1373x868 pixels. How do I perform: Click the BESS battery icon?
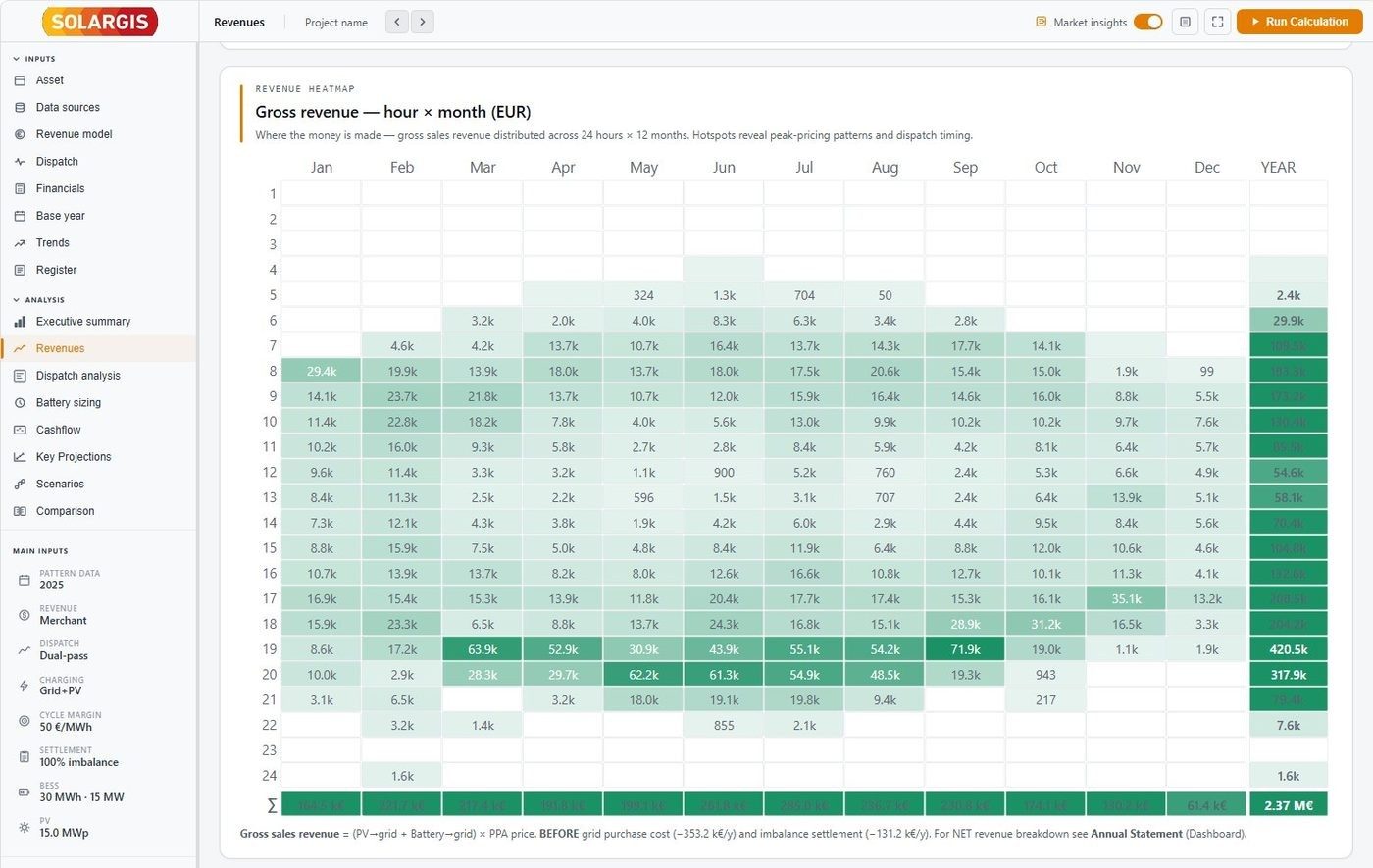coord(25,791)
